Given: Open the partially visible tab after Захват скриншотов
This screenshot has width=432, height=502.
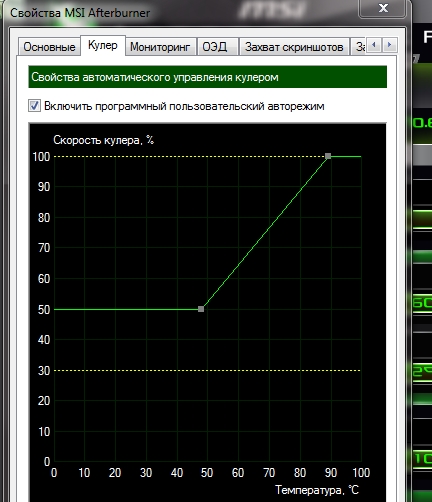Looking at the screenshot, I should 359,47.
